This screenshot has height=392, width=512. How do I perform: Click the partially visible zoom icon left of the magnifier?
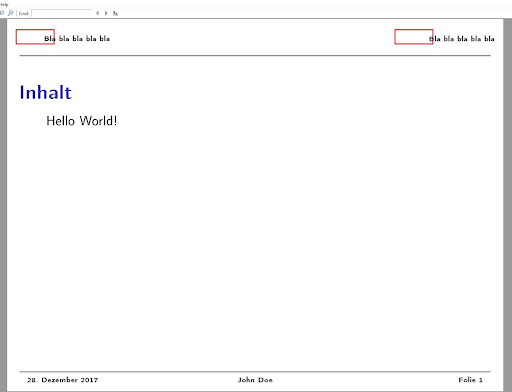point(2,13)
